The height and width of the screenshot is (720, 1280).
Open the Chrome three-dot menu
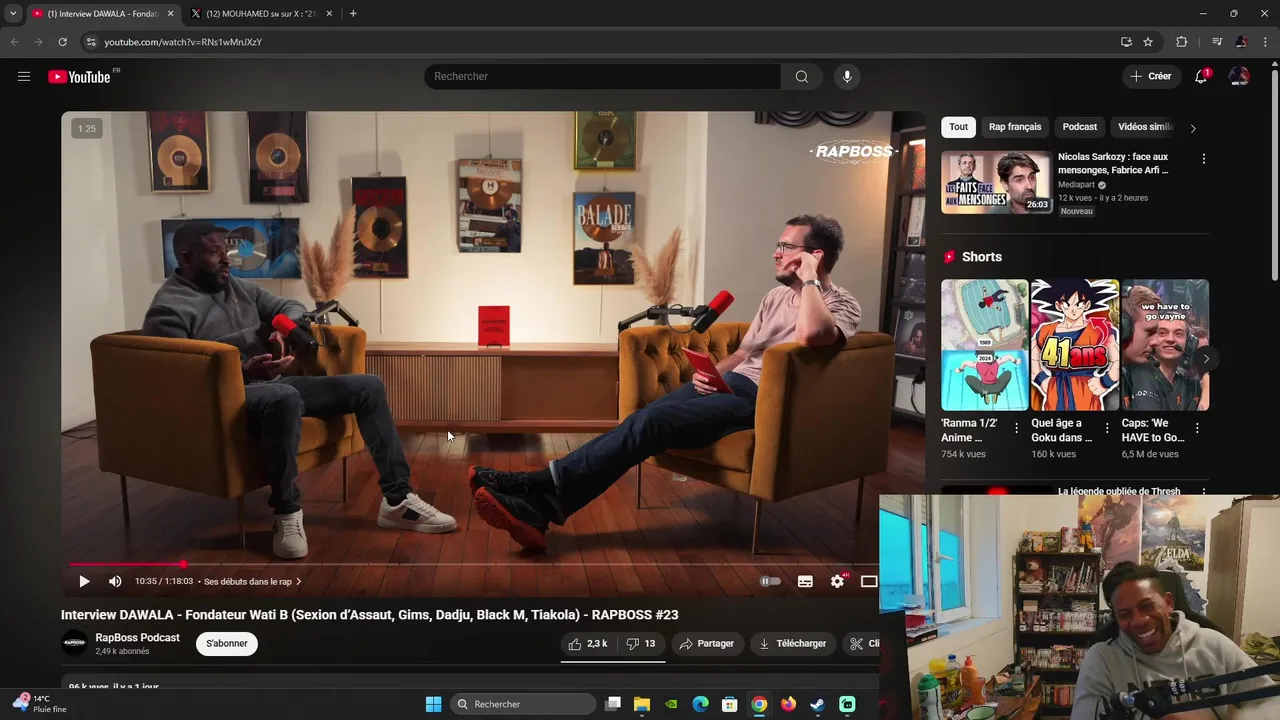point(1264,42)
